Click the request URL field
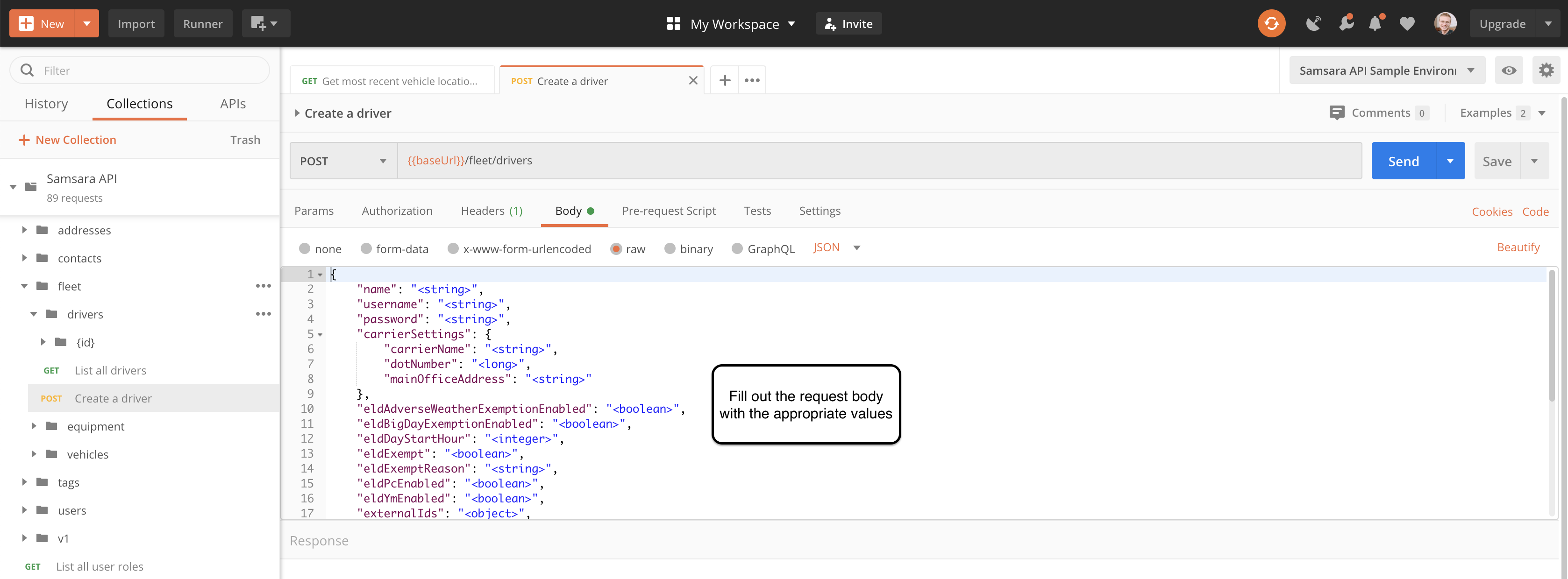The width and height of the screenshot is (1568, 579). 879,161
